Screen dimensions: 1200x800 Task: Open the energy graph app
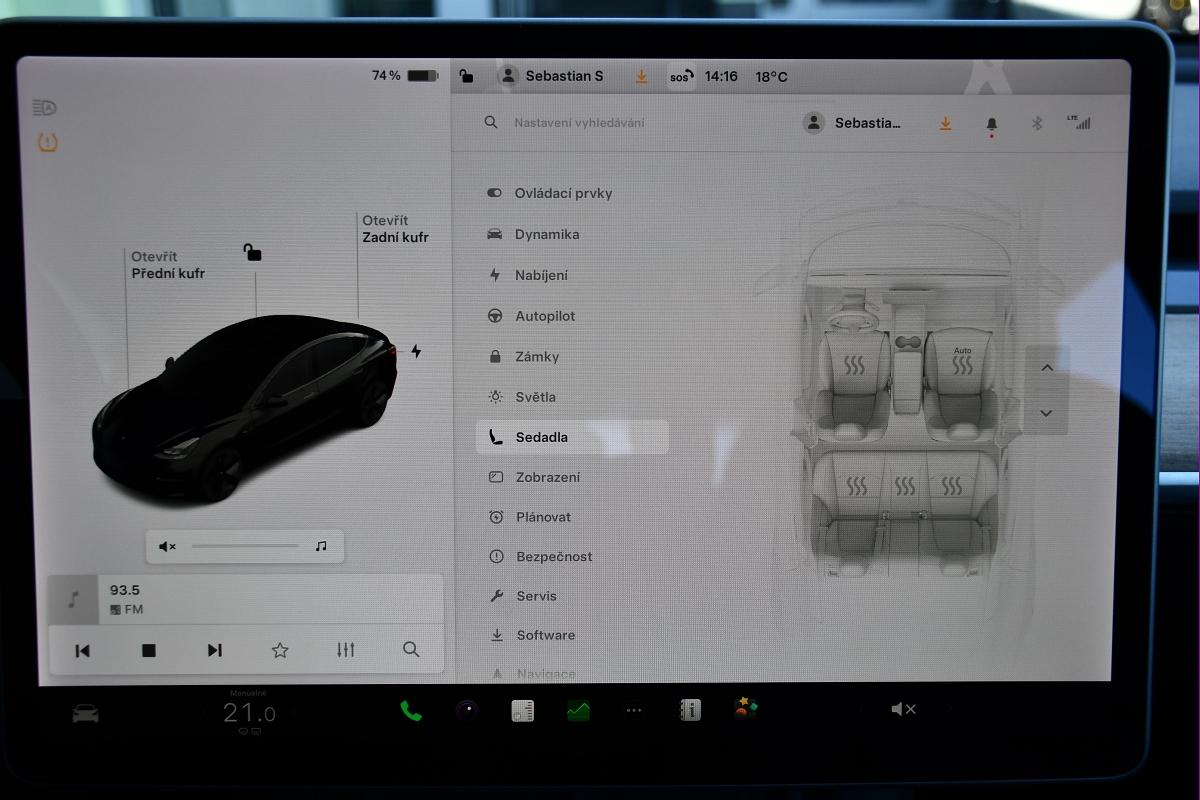coord(578,710)
